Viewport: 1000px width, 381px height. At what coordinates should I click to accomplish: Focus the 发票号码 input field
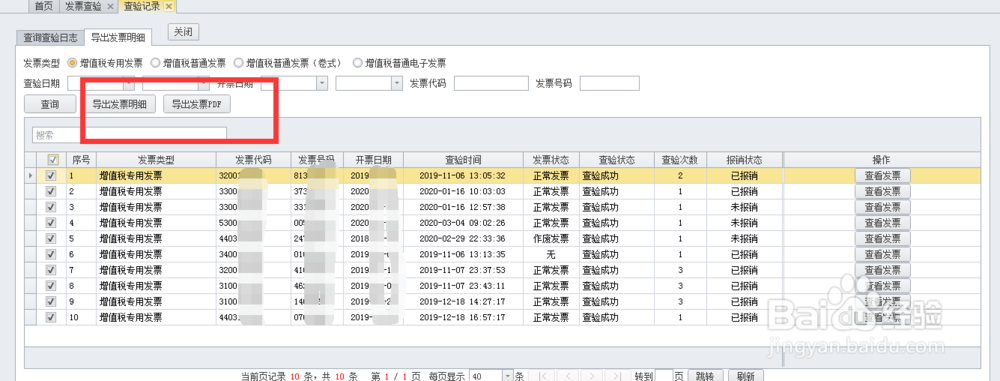point(610,83)
